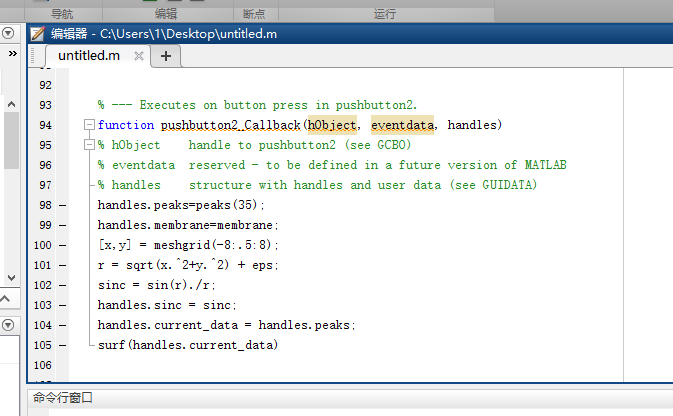Click line number 92

click(45, 85)
